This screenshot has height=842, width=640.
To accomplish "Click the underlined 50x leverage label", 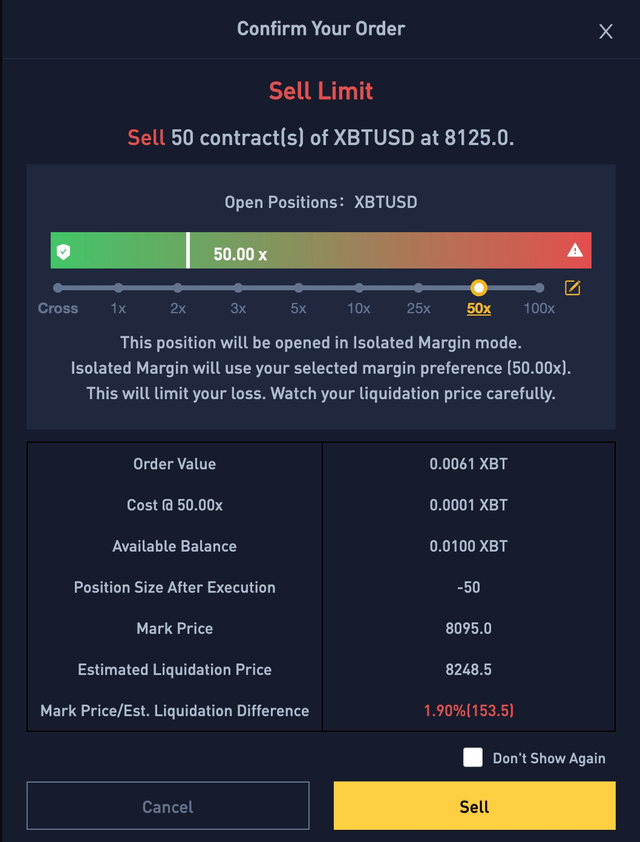I will click(x=479, y=308).
